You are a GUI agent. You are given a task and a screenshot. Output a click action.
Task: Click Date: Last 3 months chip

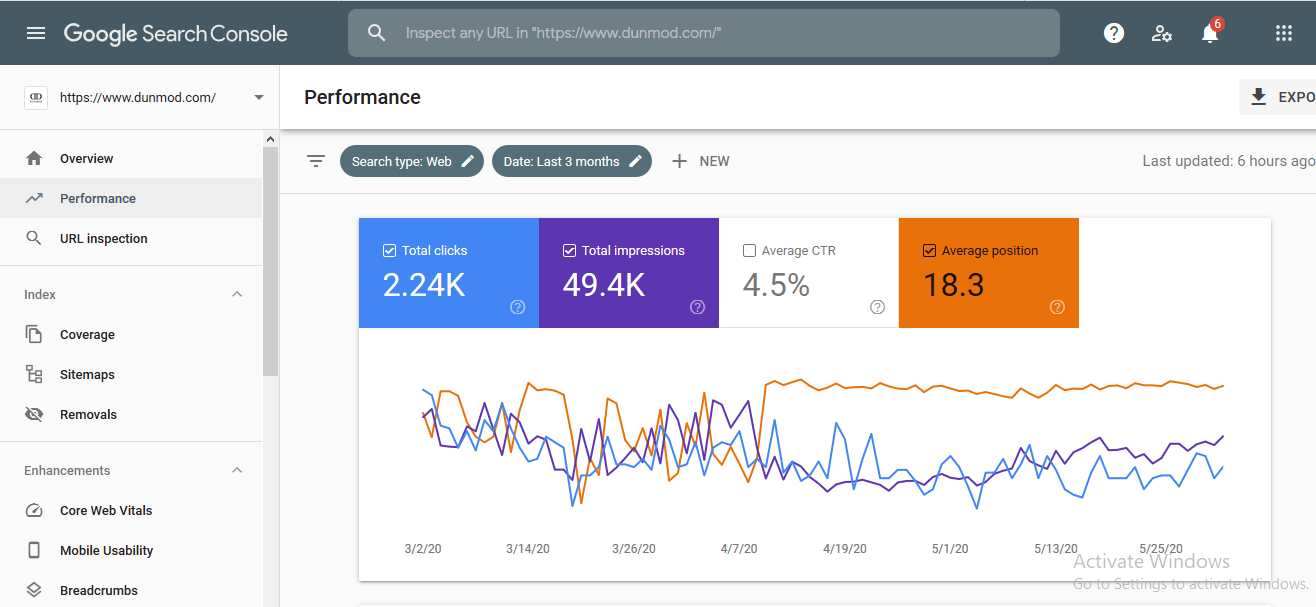(572, 161)
